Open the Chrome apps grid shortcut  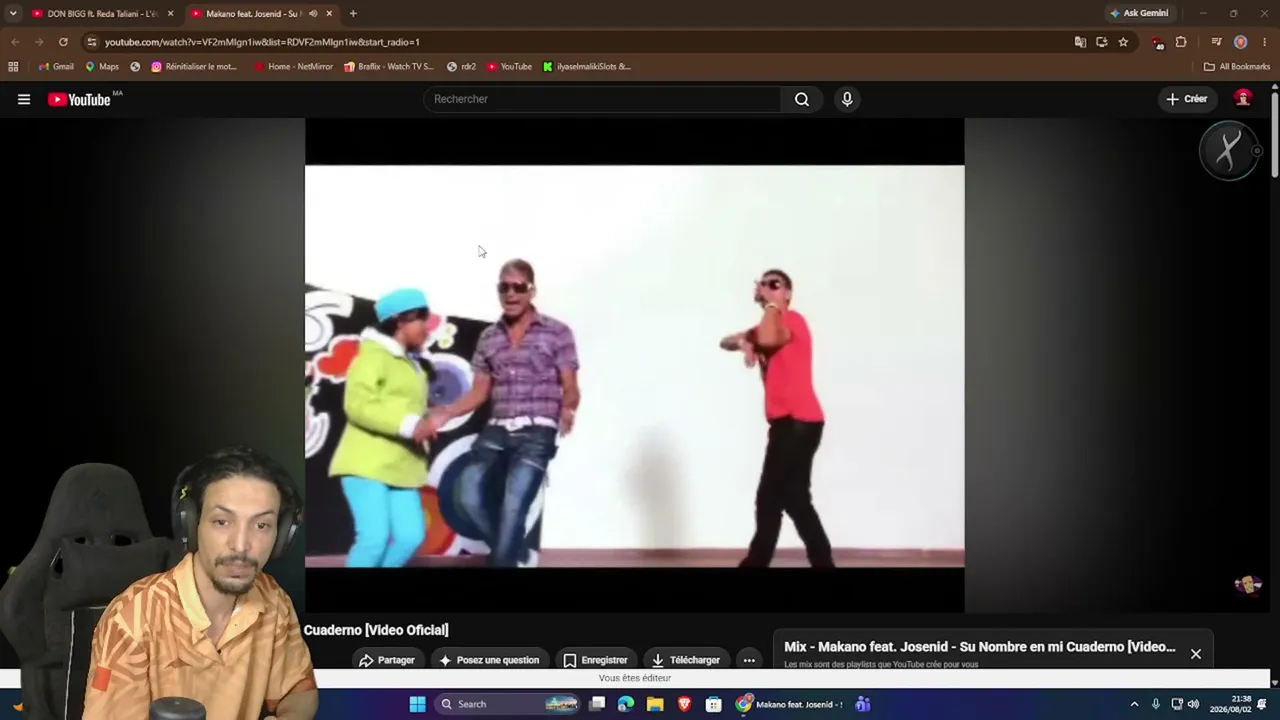[13, 67]
